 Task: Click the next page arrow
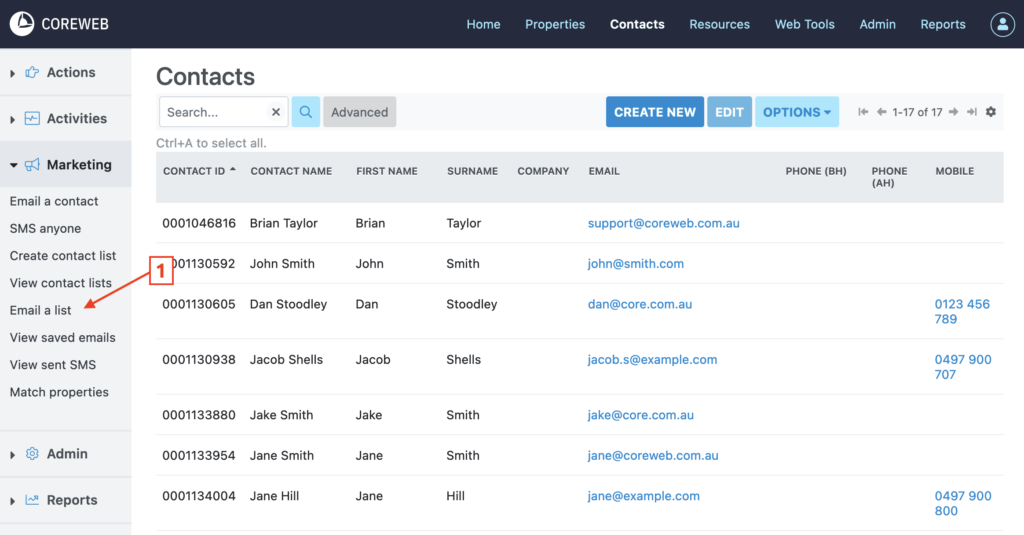click(x=954, y=112)
